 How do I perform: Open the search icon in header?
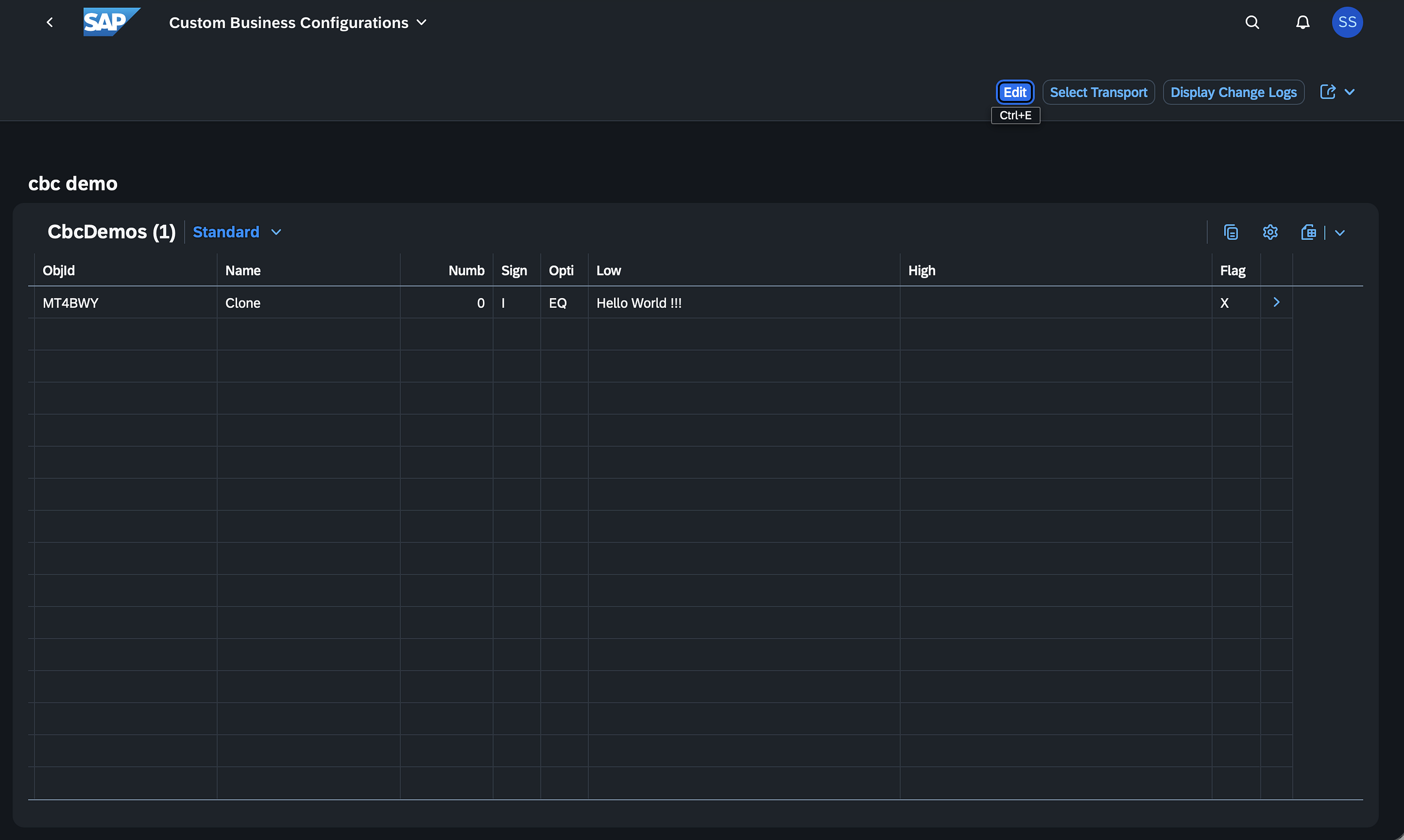tap(1252, 23)
